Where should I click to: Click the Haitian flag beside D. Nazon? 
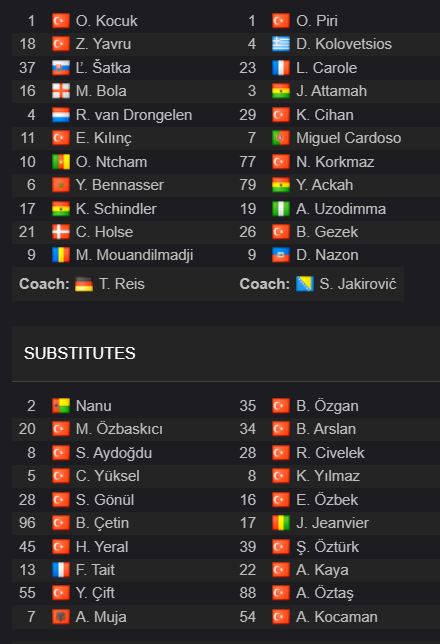pyautogui.click(x=281, y=255)
